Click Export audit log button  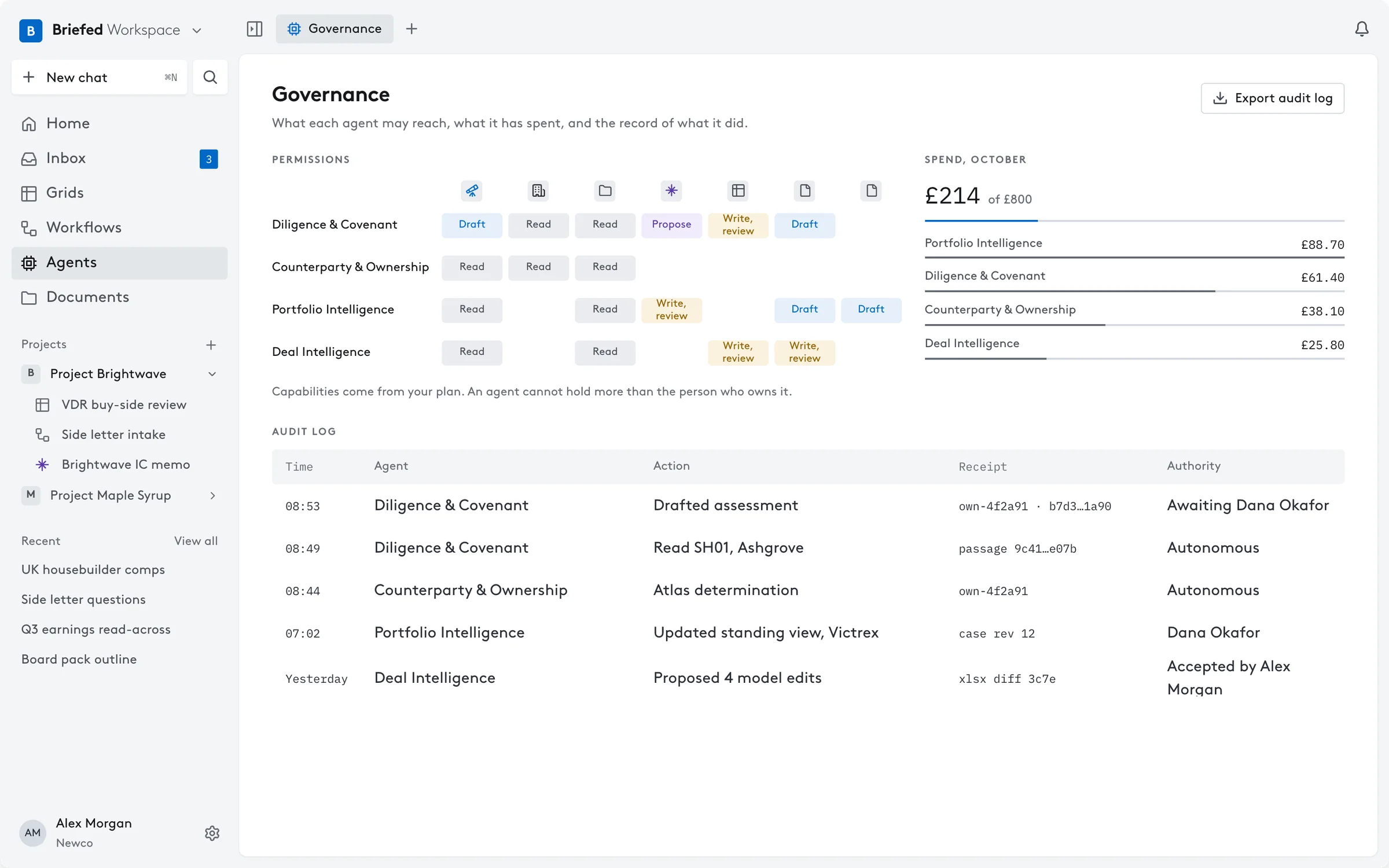pos(1272,98)
